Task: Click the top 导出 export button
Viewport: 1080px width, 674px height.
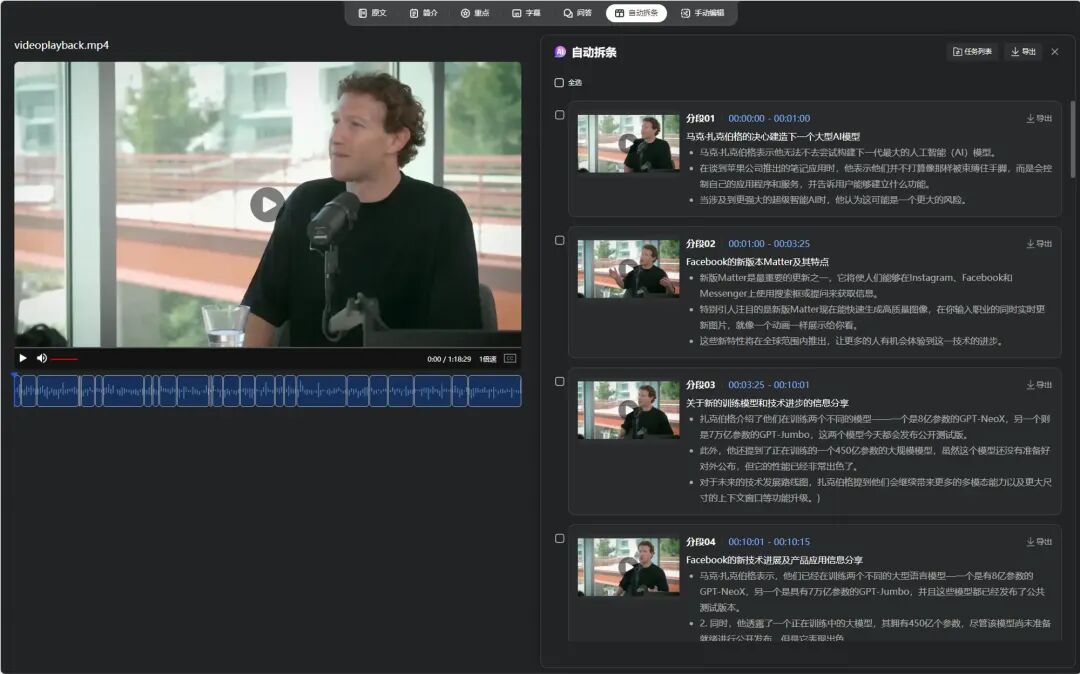Action: [x=1023, y=52]
